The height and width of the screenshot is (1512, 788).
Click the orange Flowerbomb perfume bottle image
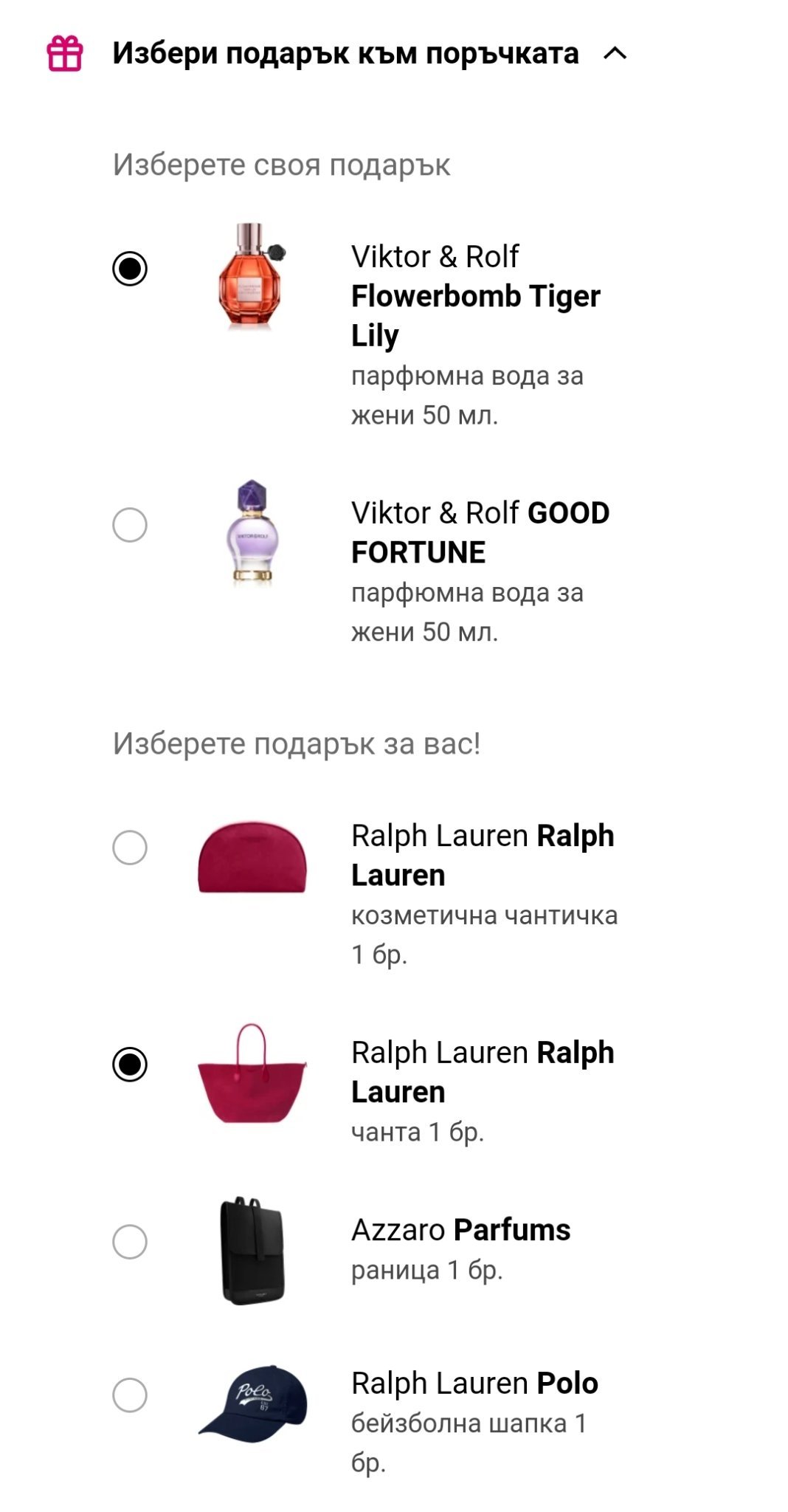(252, 276)
